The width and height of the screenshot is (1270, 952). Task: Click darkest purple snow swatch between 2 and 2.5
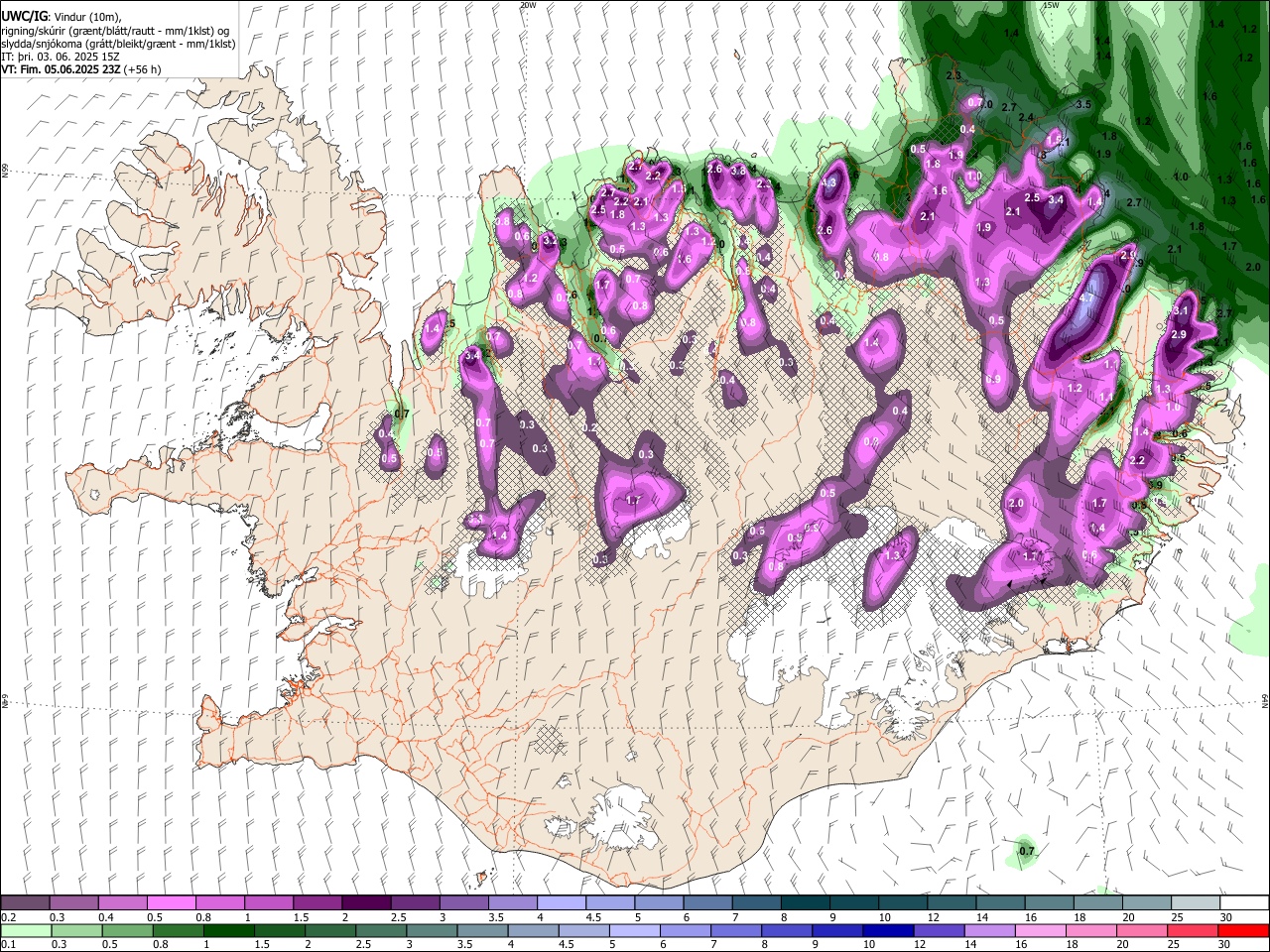(365, 903)
